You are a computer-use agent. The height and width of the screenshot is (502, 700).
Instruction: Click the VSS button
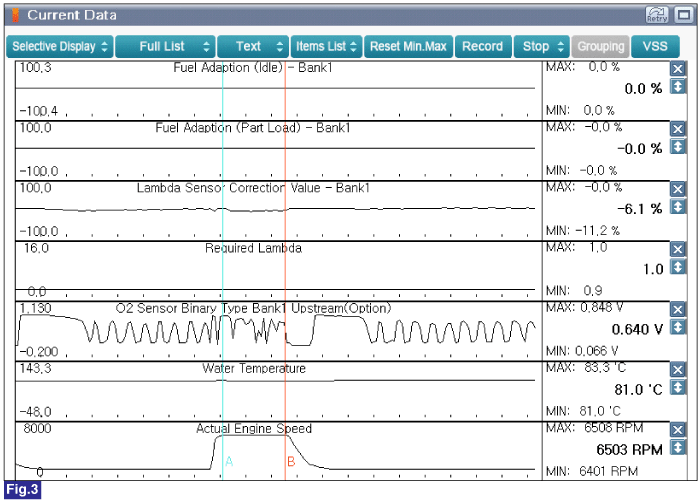(x=655, y=46)
